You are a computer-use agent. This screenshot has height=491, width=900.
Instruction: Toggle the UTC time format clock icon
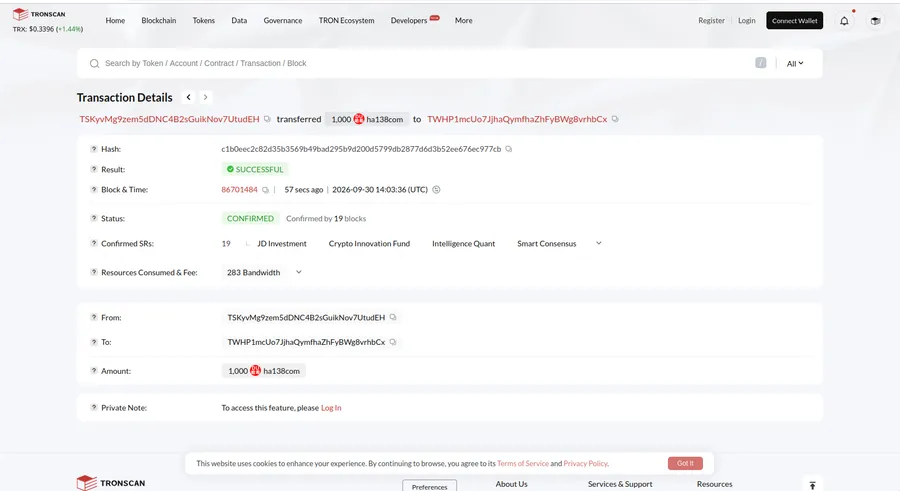(x=436, y=190)
